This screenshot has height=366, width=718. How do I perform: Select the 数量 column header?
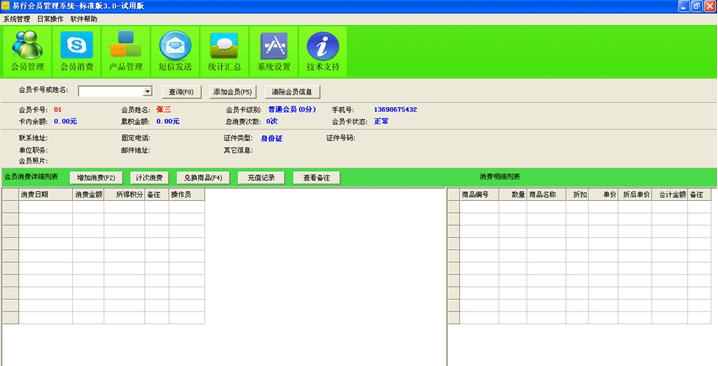coord(513,195)
